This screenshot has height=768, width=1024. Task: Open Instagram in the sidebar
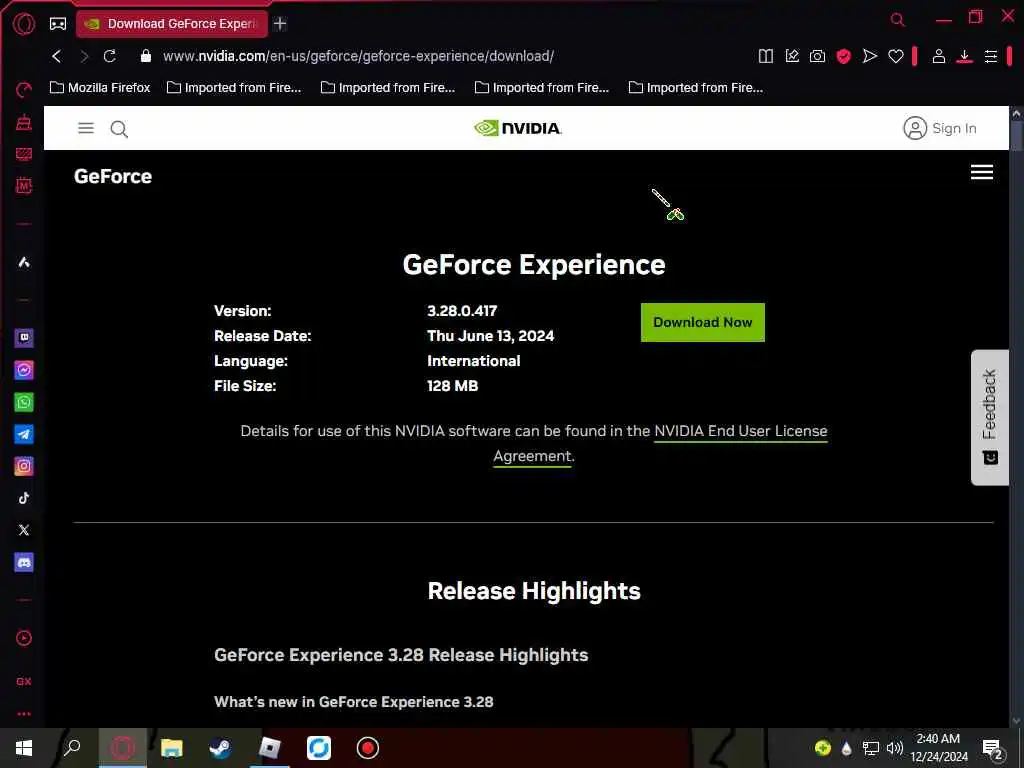[x=24, y=466]
